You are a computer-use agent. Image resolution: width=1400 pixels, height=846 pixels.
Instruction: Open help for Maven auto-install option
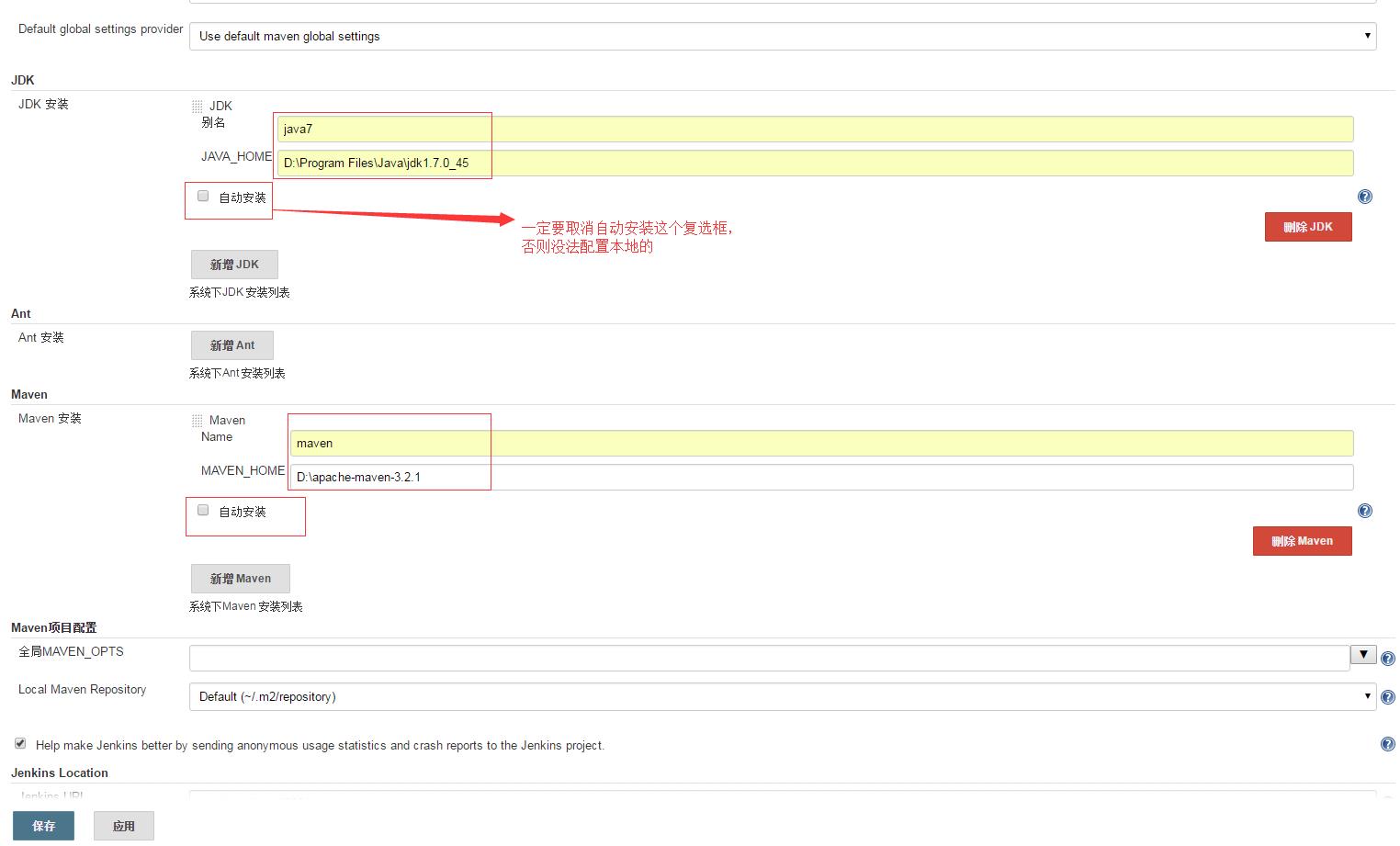(1365, 511)
